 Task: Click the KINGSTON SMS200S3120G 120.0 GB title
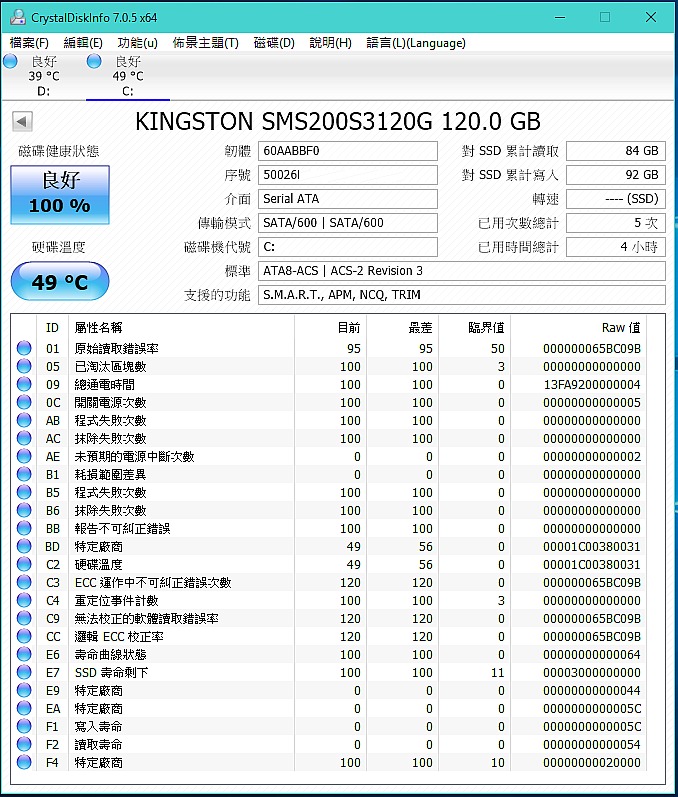[x=337, y=121]
